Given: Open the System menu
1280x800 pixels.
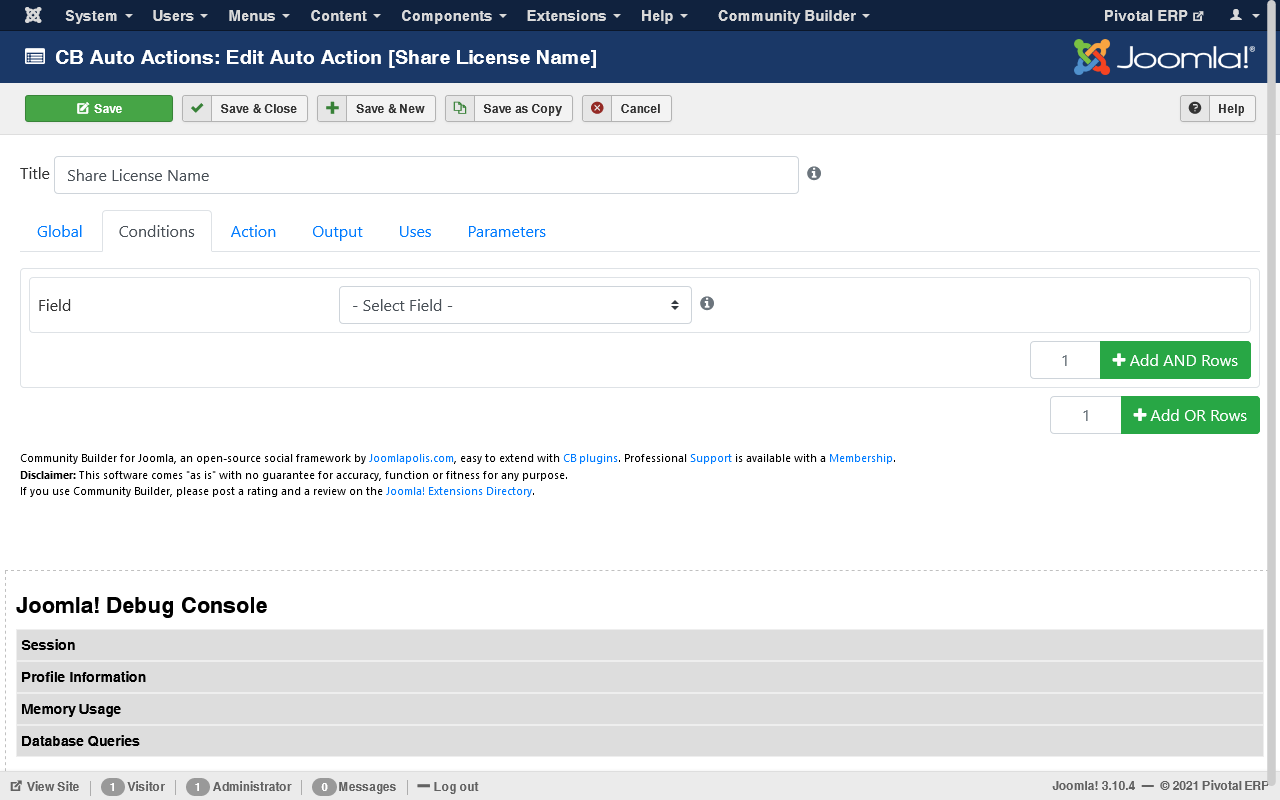Looking at the screenshot, I should 98,15.
